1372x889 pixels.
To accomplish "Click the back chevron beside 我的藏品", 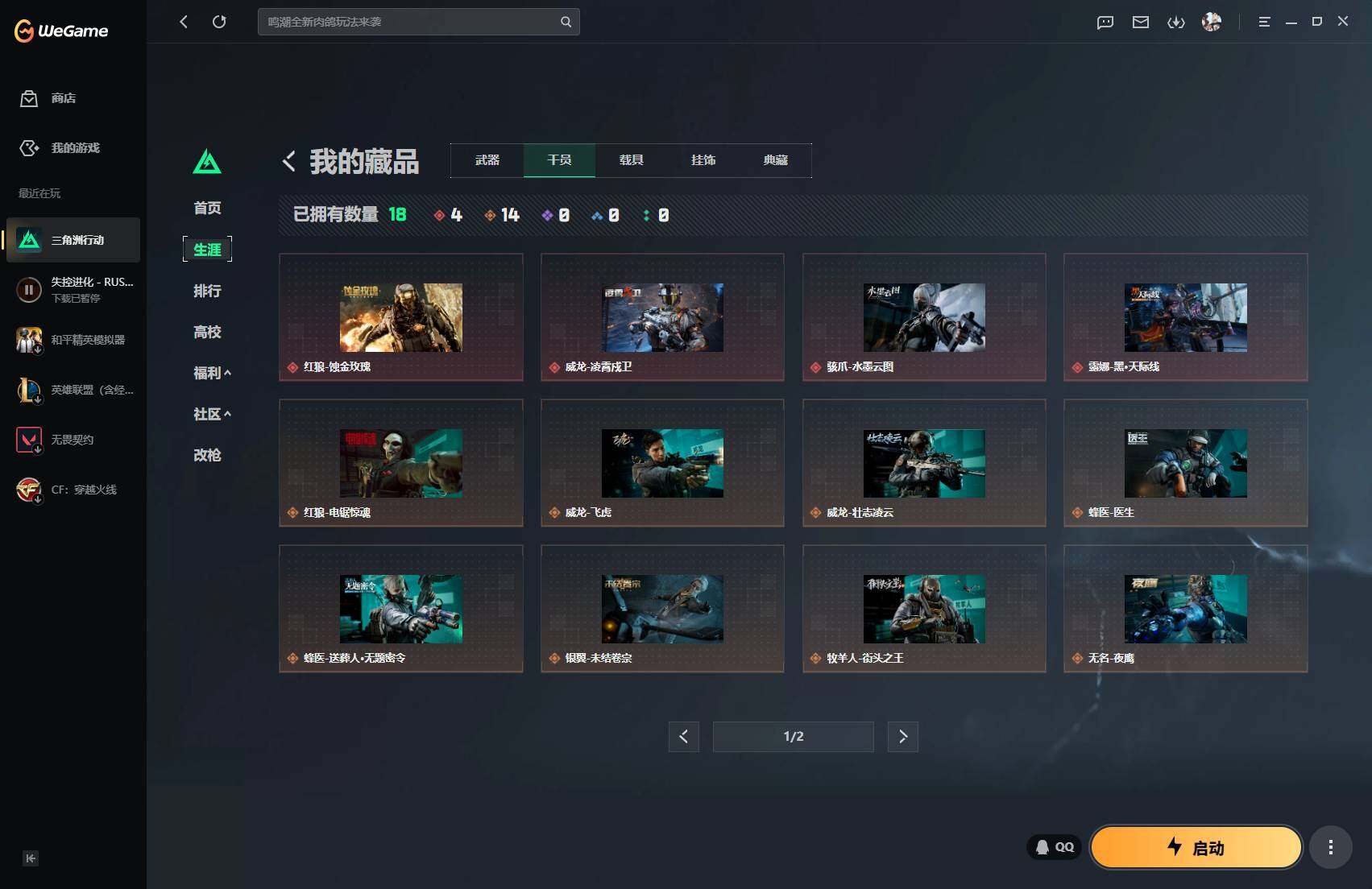I will tap(289, 161).
